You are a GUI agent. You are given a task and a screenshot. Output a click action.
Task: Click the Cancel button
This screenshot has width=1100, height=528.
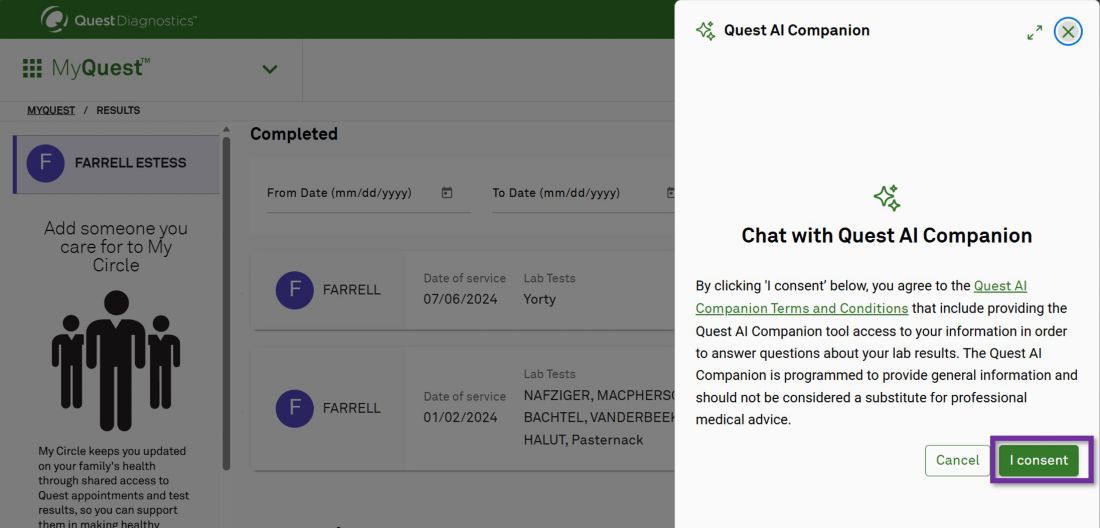click(x=958, y=461)
